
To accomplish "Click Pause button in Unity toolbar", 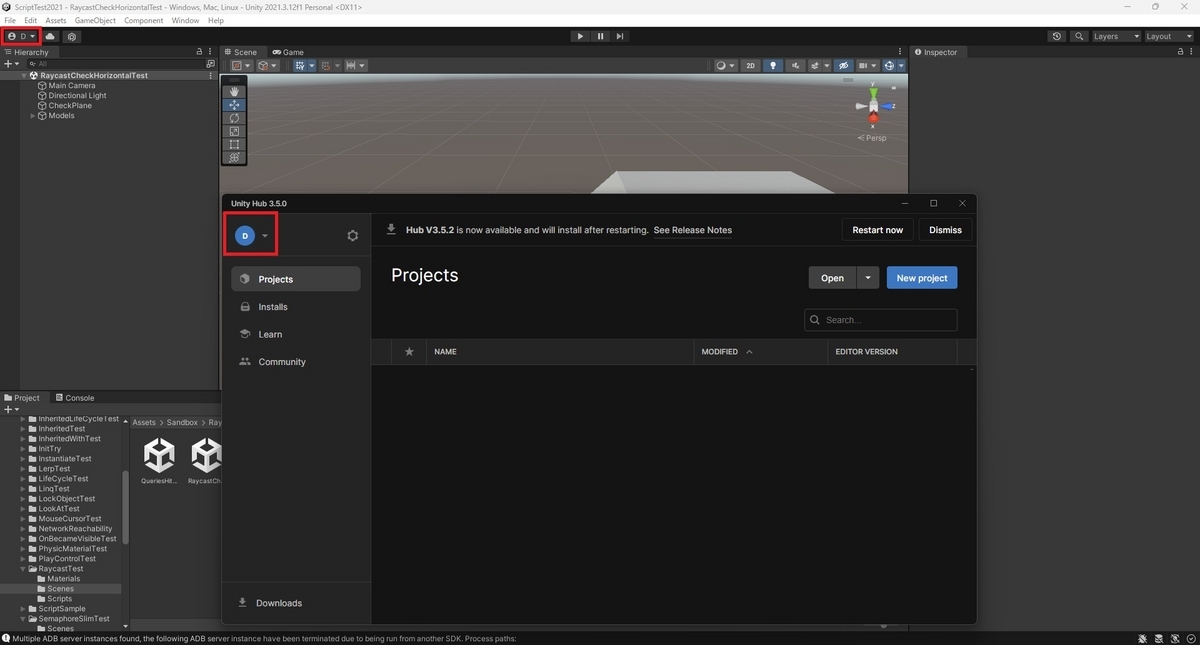I will coord(600,36).
